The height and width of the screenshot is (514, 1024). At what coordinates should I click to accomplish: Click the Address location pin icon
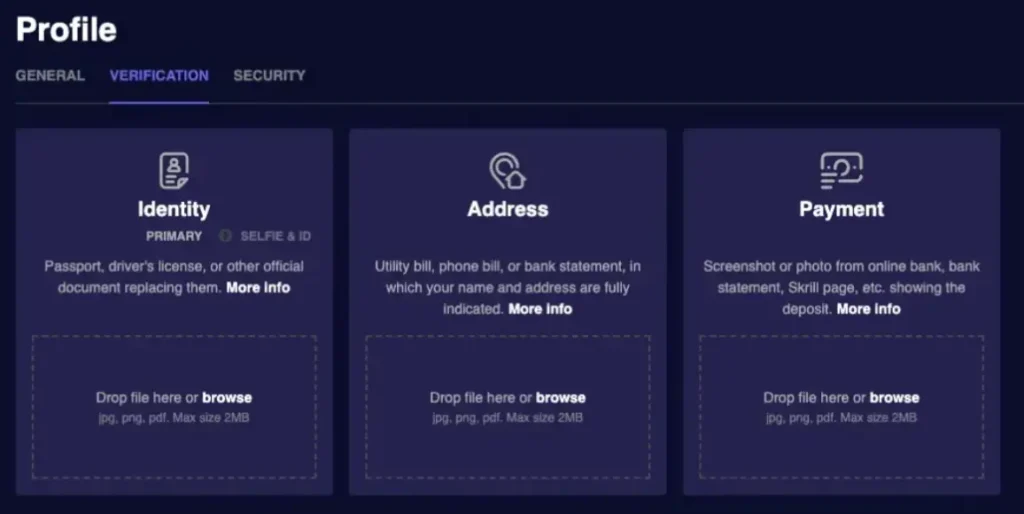507,170
